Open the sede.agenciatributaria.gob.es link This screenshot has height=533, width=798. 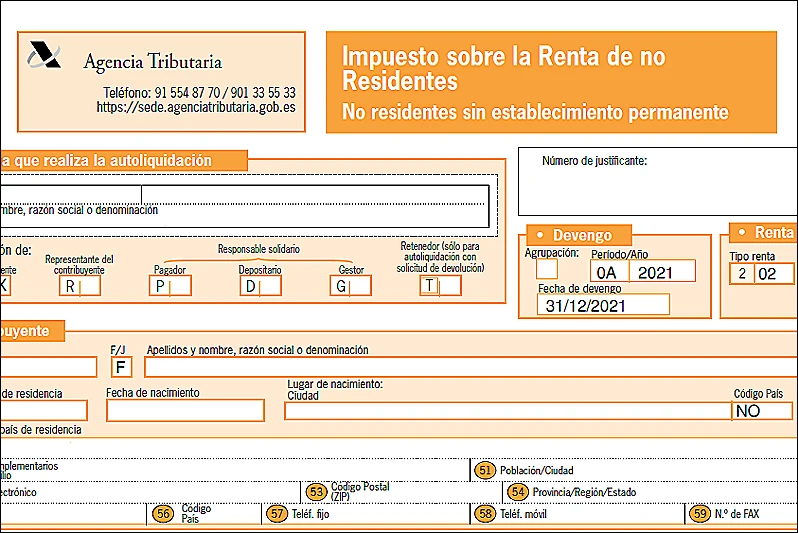(196, 107)
